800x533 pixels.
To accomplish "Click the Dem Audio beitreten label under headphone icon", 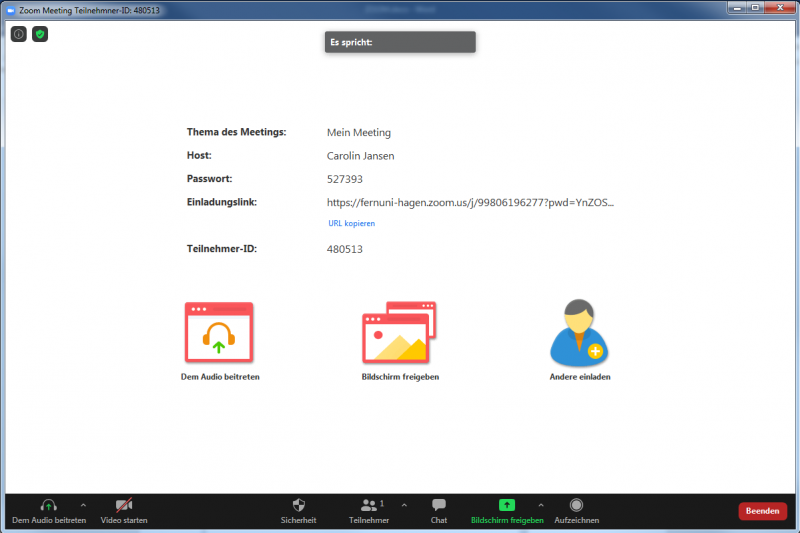I will 220,377.
